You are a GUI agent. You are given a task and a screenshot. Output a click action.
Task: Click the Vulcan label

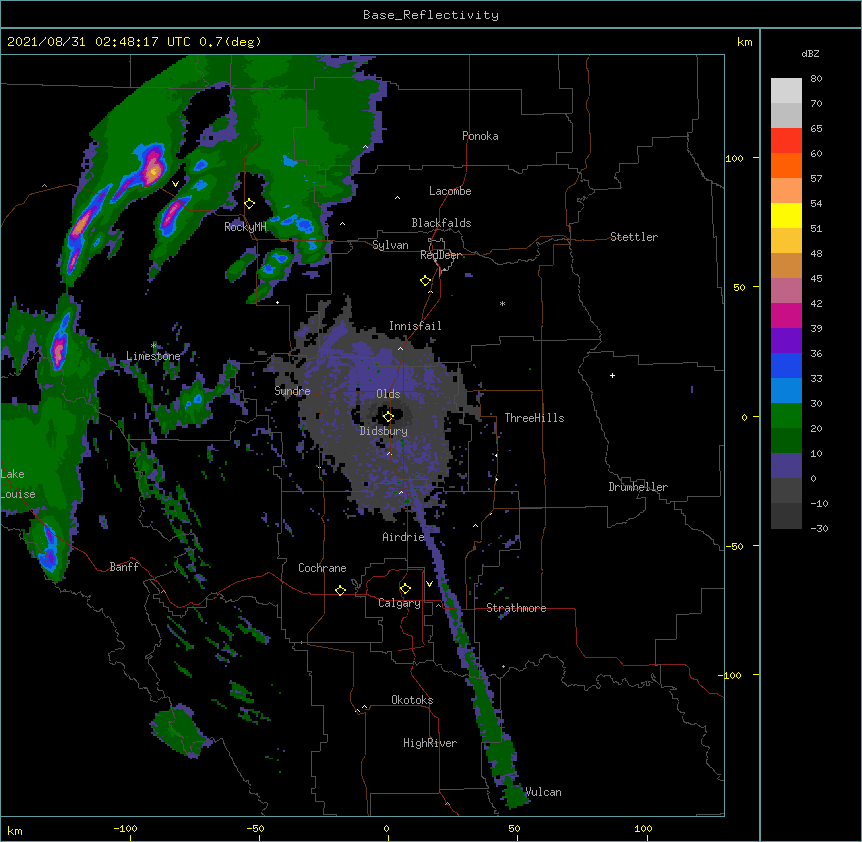pyautogui.click(x=543, y=792)
